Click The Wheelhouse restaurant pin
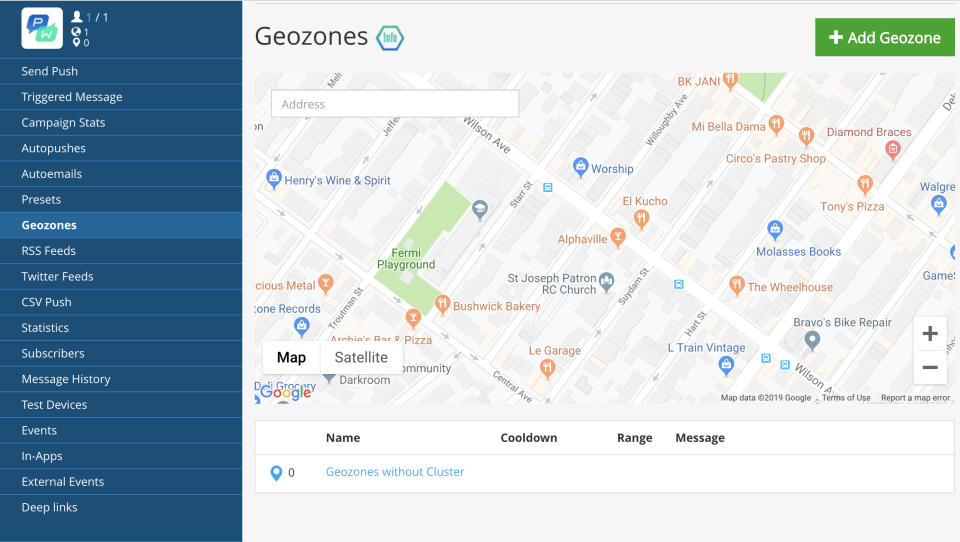Image resolution: width=960 pixels, height=542 pixels. click(x=737, y=285)
